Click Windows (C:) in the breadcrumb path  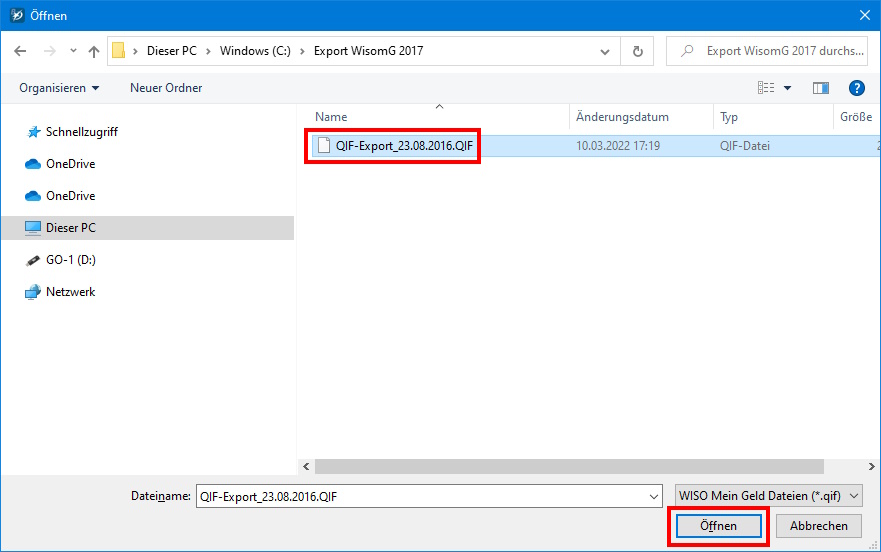256,51
